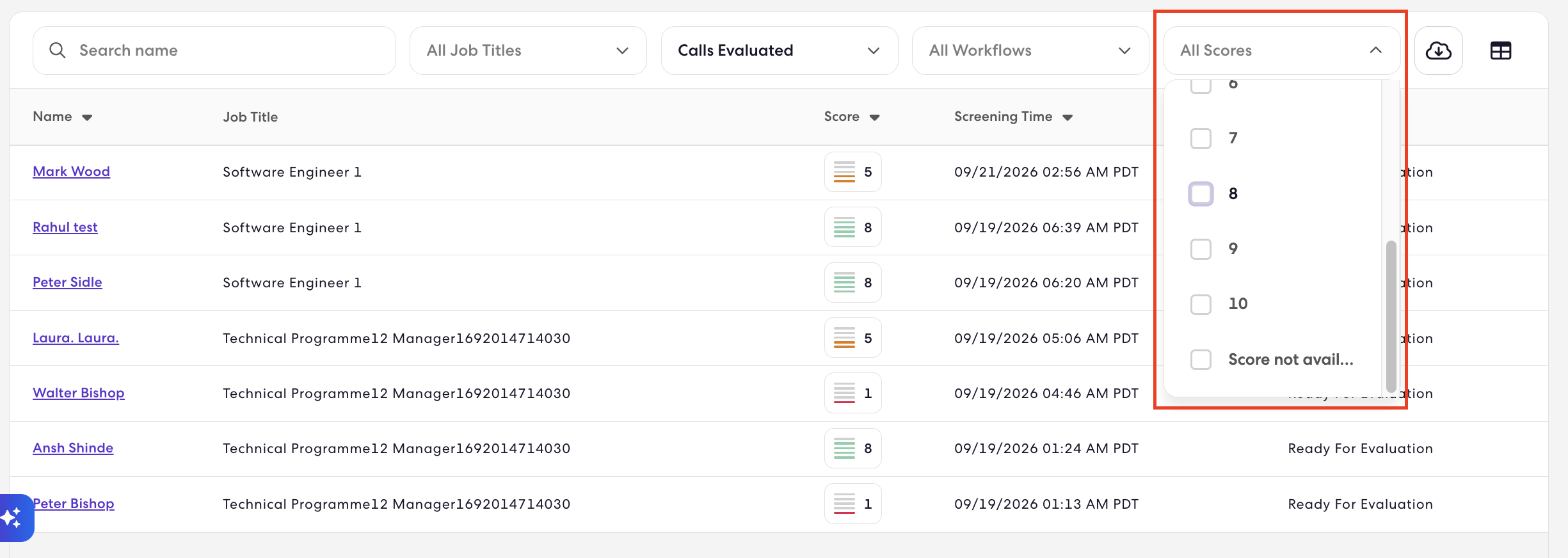Click Walter Bishop's Technical Programme12 Manager job title

[396, 394]
